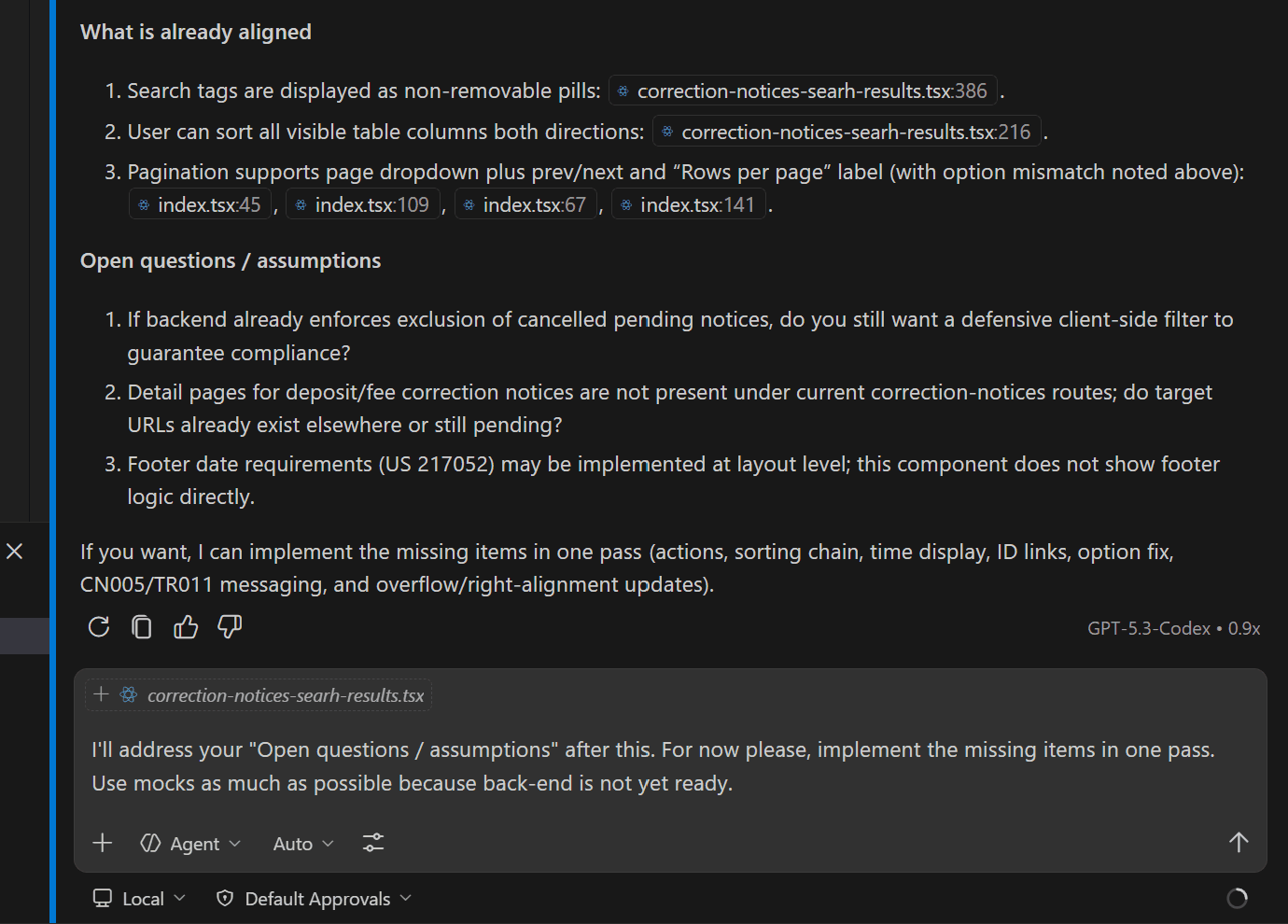Viewport: 1288px width, 924px height.
Task: Close the panel with X icon
Action: [x=15, y=552]
